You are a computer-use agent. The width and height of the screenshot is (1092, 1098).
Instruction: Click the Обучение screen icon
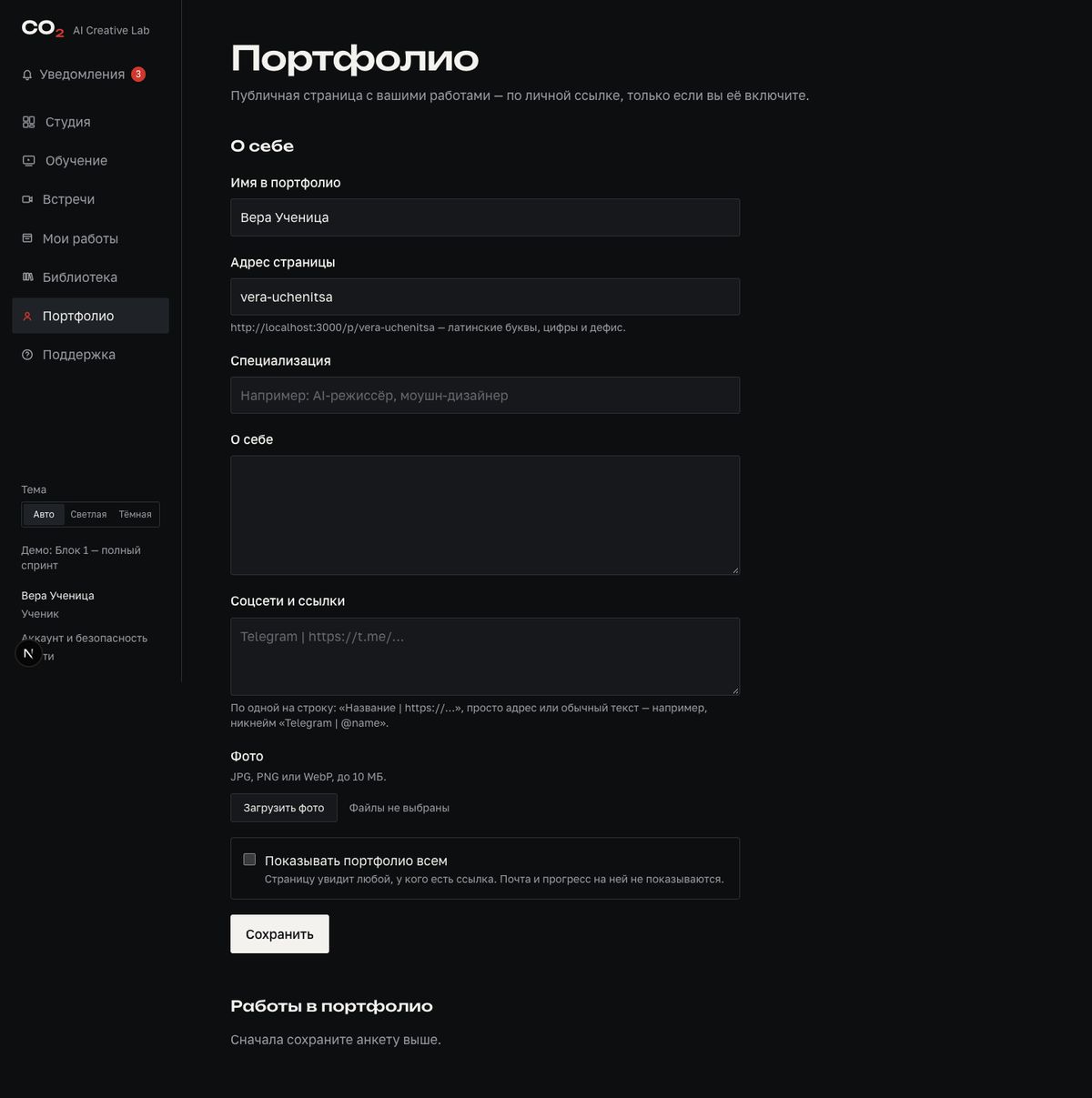[x=28, y=160]
